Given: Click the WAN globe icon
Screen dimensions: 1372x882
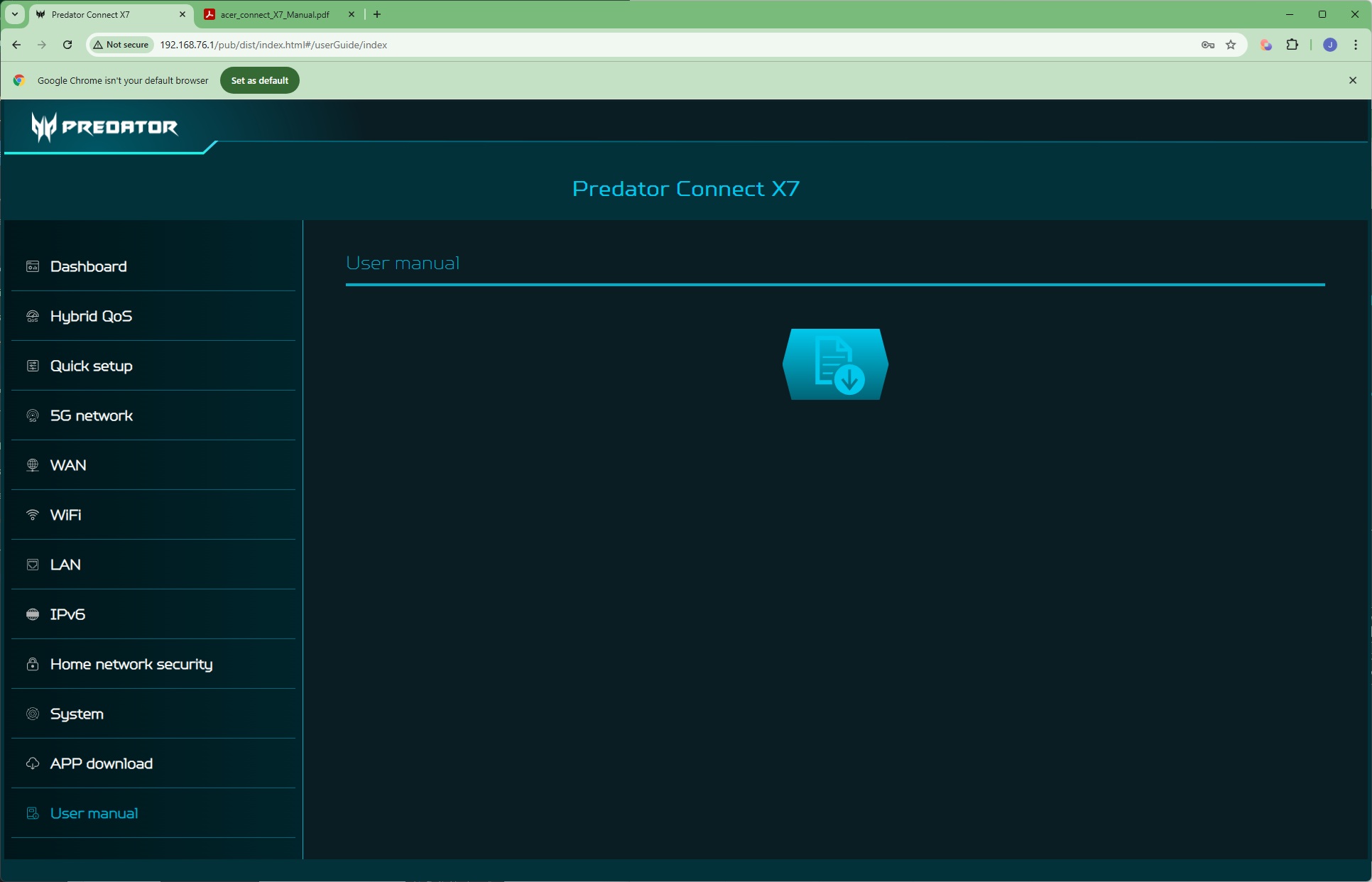Looking at the screenshot, I should (33, 465).
